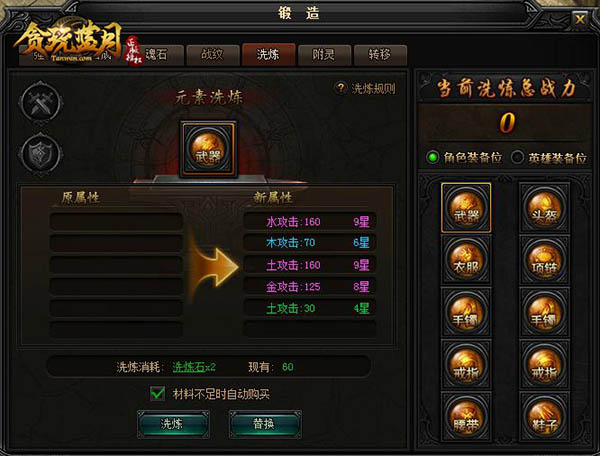Click the 替换 button
600x456 pixels.
tap(265, 424)
